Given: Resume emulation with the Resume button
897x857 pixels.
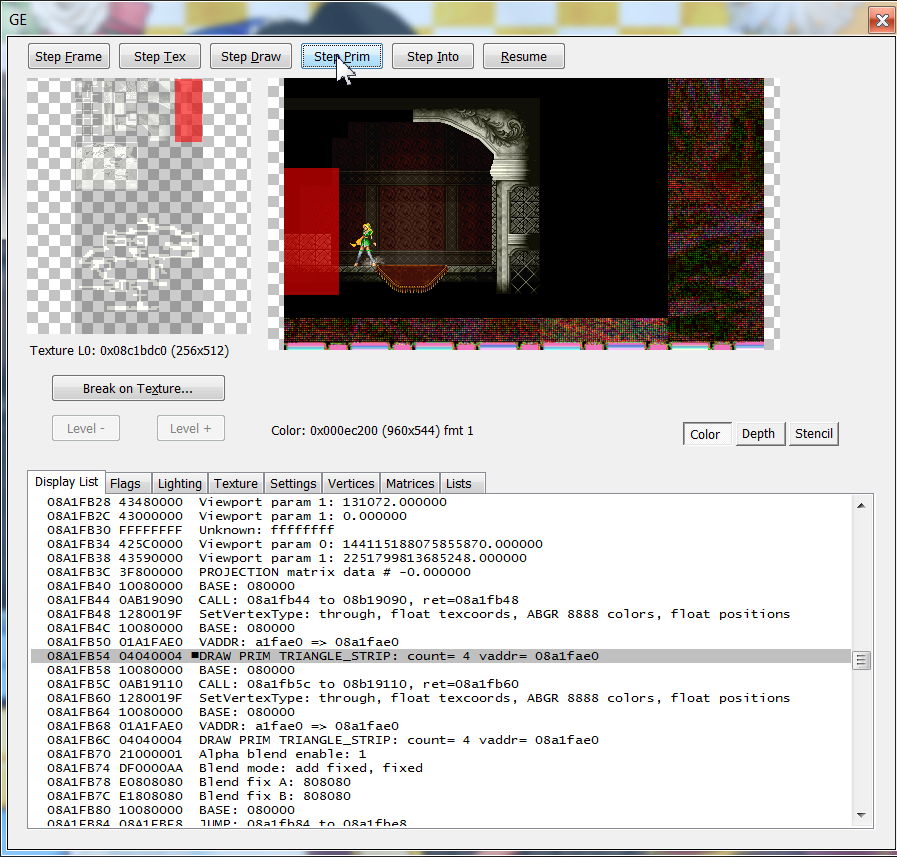Looking at the screenshot, I should (524, 57).
